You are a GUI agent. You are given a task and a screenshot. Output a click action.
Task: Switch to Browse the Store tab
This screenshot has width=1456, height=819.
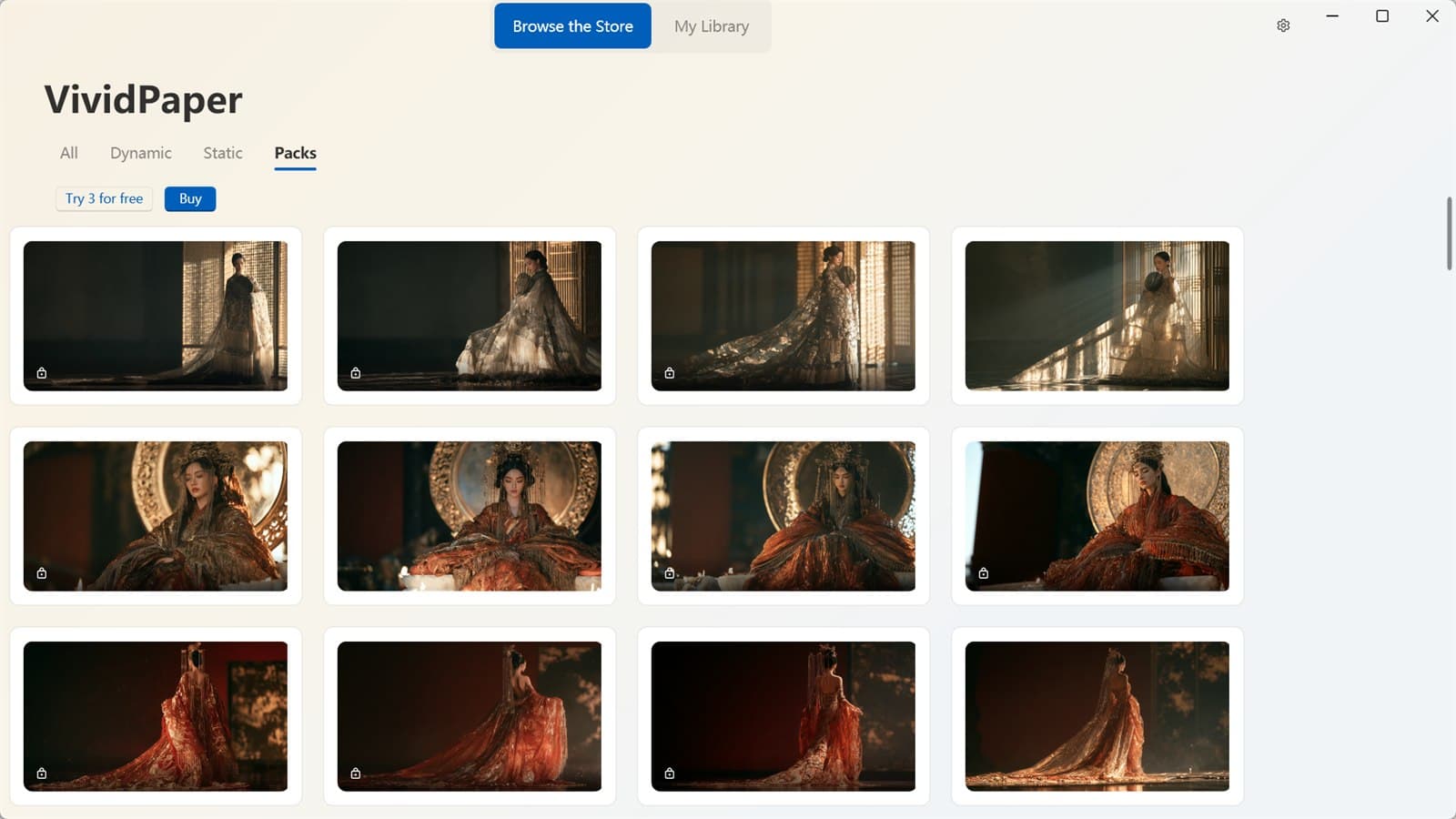coord(572,26)
